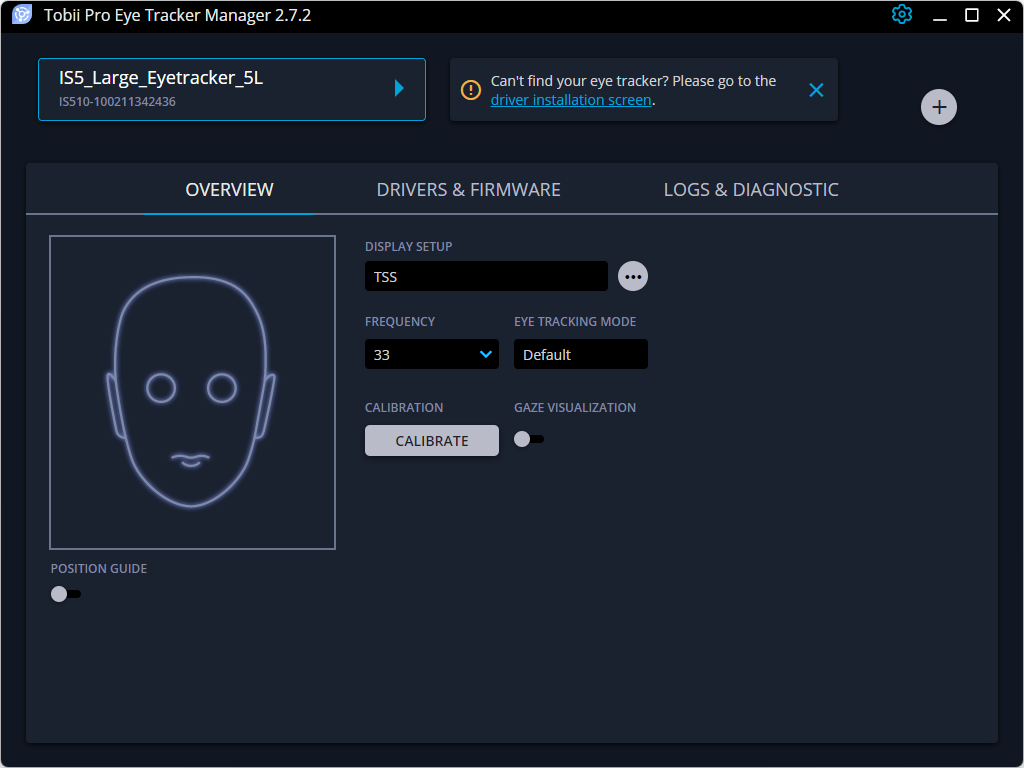
Task: Dismiss the eye tracker notification banner
Action: point(816,90)
